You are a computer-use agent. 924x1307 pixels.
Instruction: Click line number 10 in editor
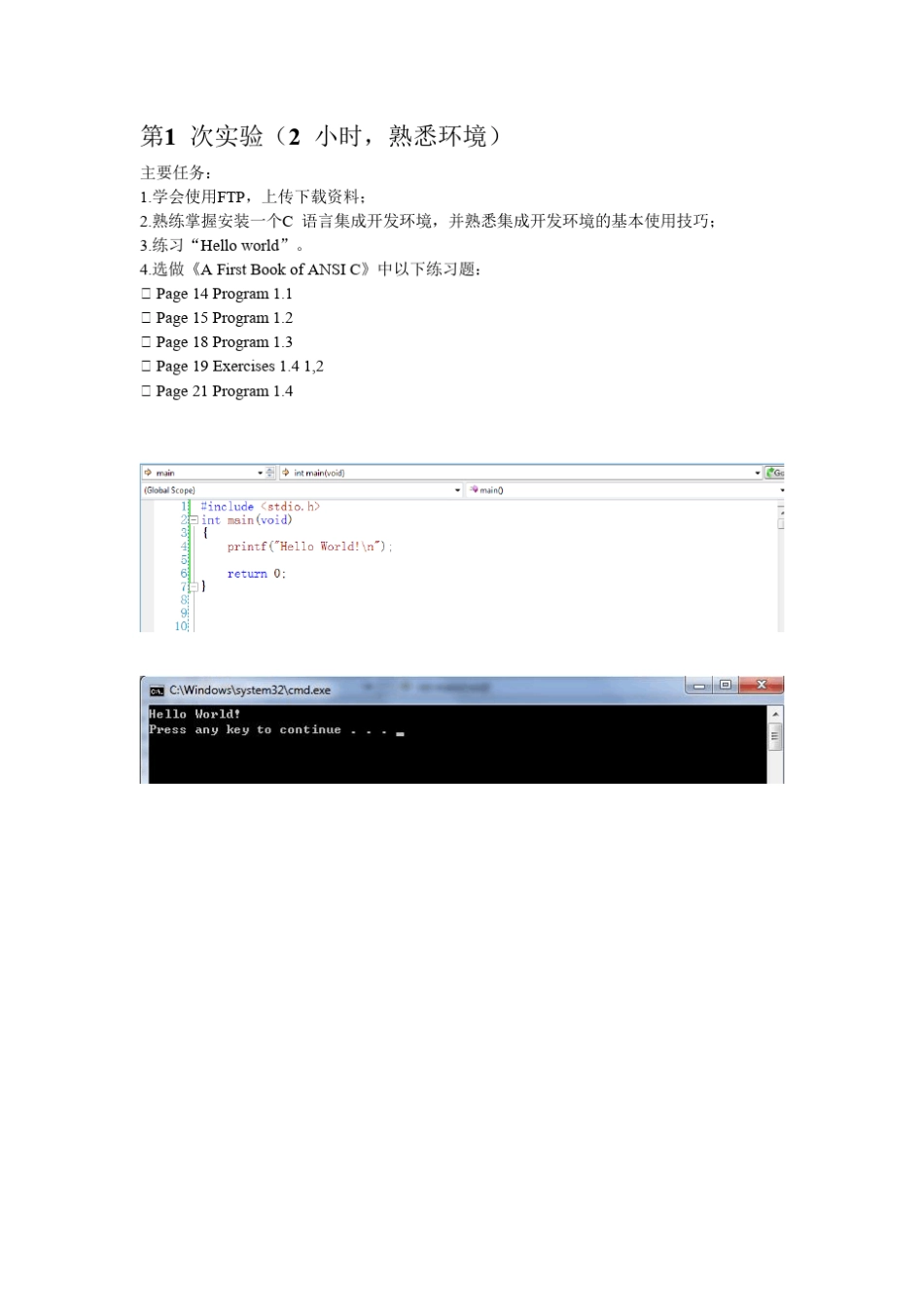tap(181, 626)
